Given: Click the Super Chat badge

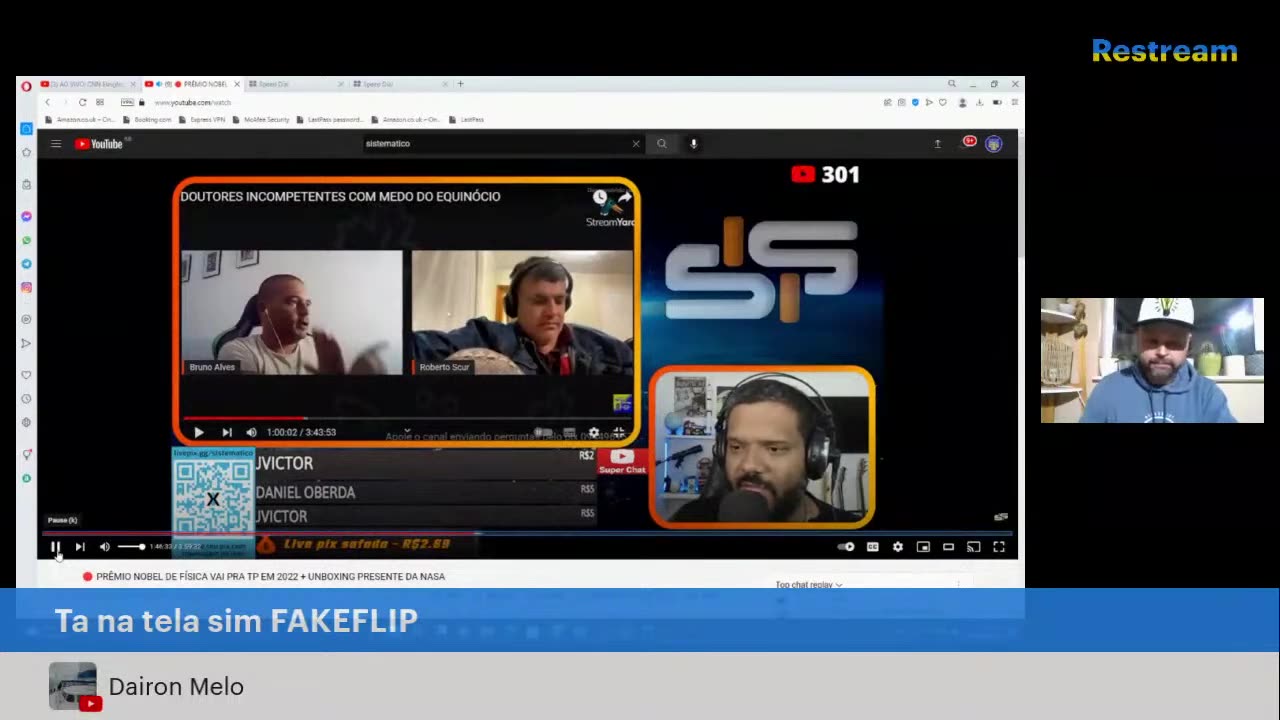Looking at the screenshot, I should click(622, 461).
